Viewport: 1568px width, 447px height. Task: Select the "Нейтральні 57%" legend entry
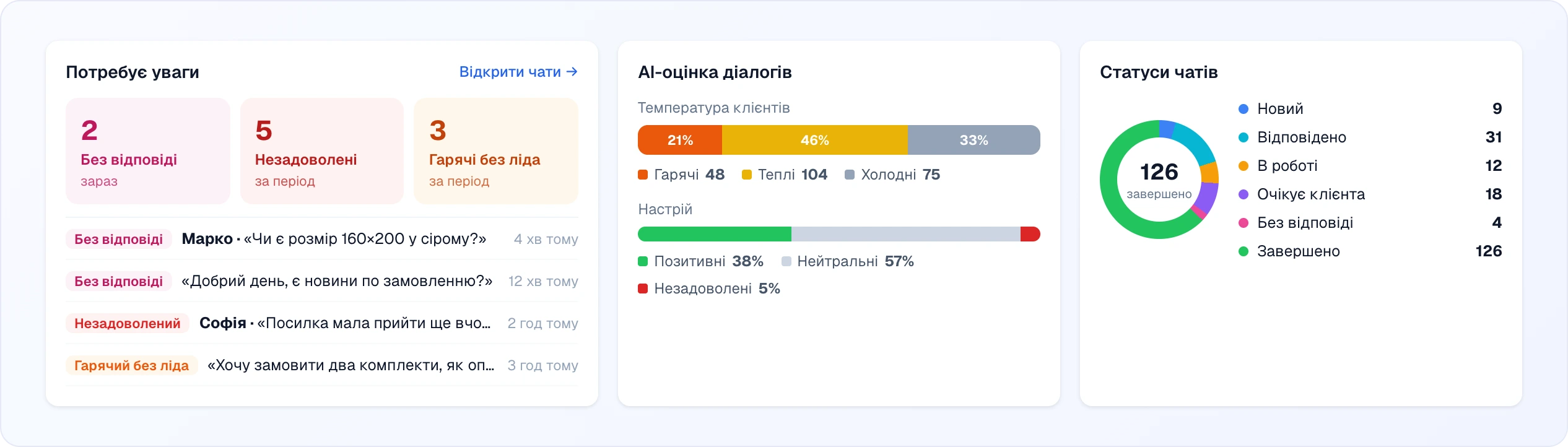(x=848, y=261)
